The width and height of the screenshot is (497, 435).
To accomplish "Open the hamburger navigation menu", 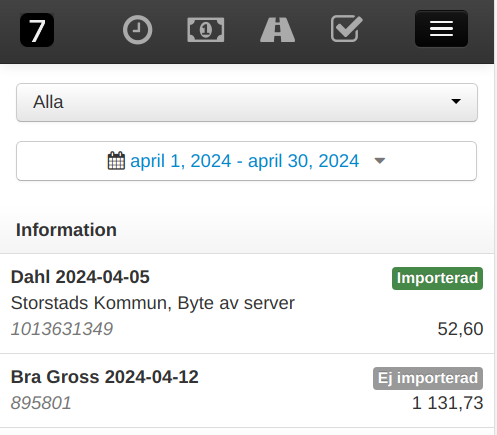I will [441, 29].
